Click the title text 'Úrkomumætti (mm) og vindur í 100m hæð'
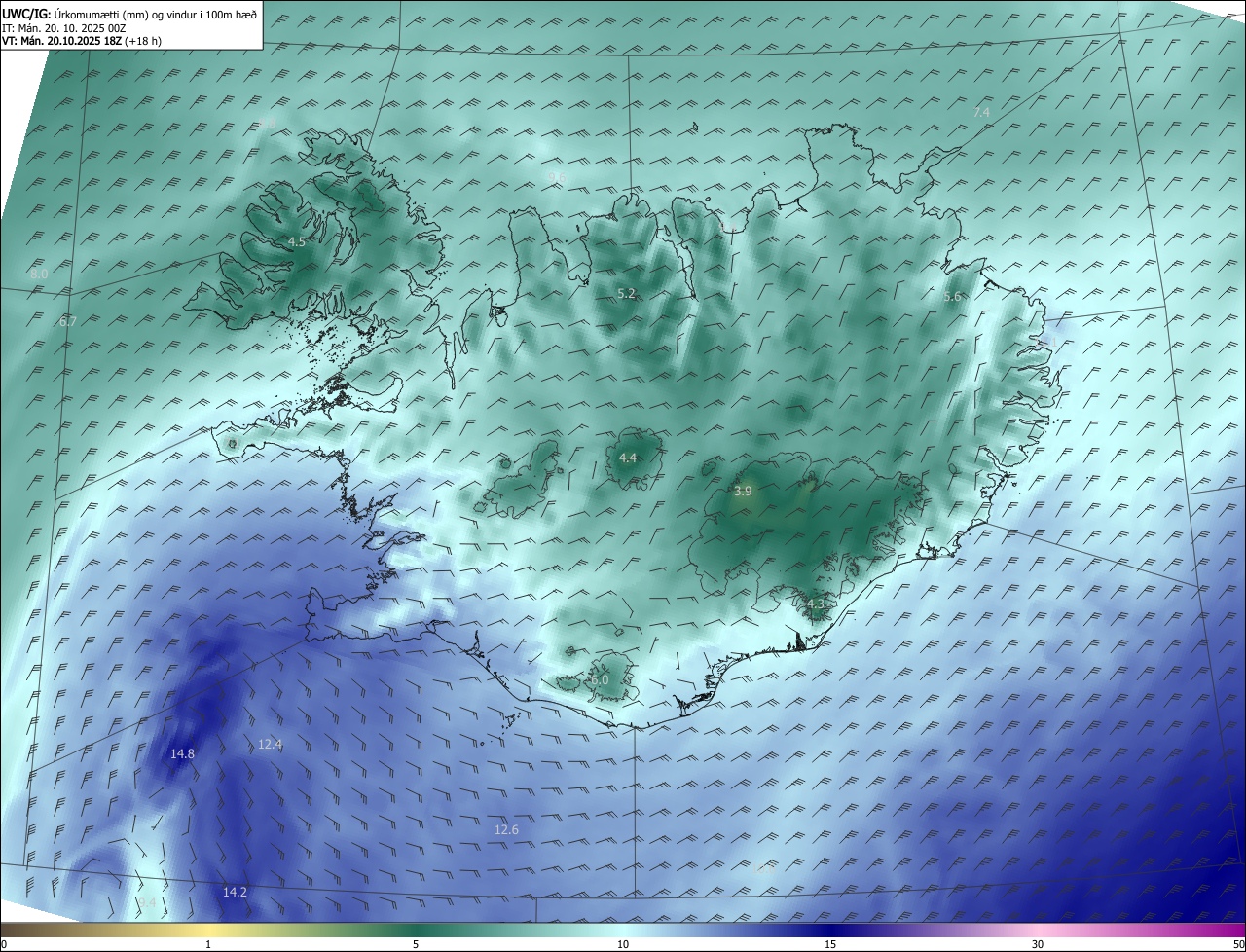Screen dimensions: 1246x952 click(156, 14)
